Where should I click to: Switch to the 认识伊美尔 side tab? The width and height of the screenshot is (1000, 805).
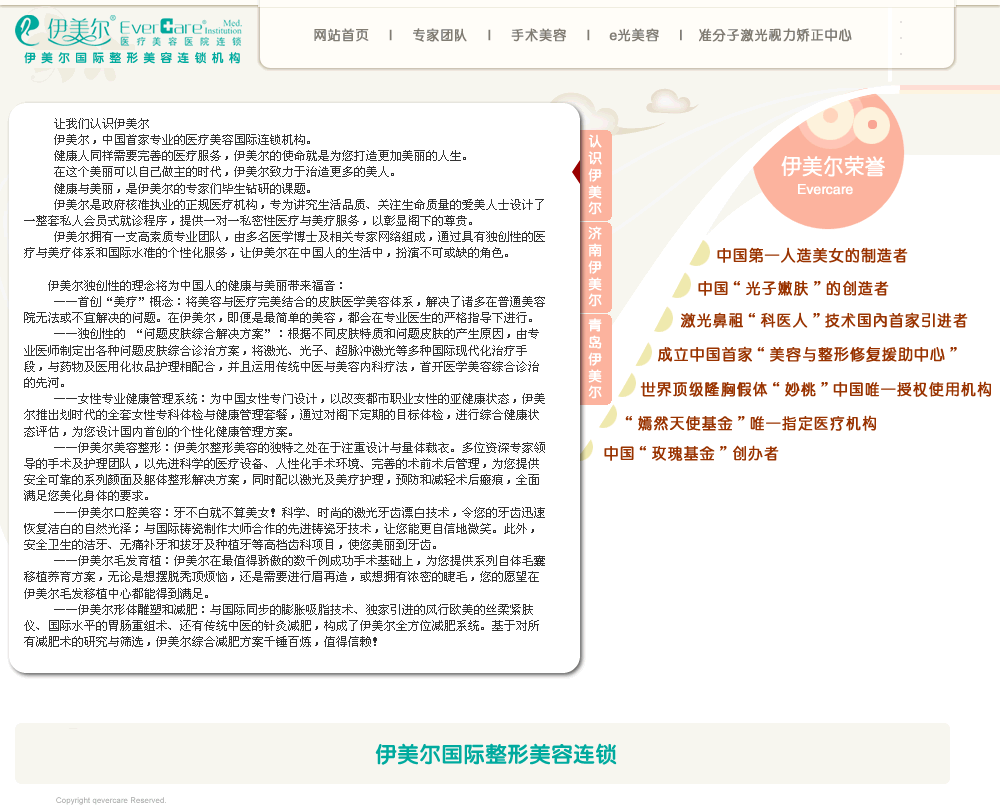[x=595, y=174]
